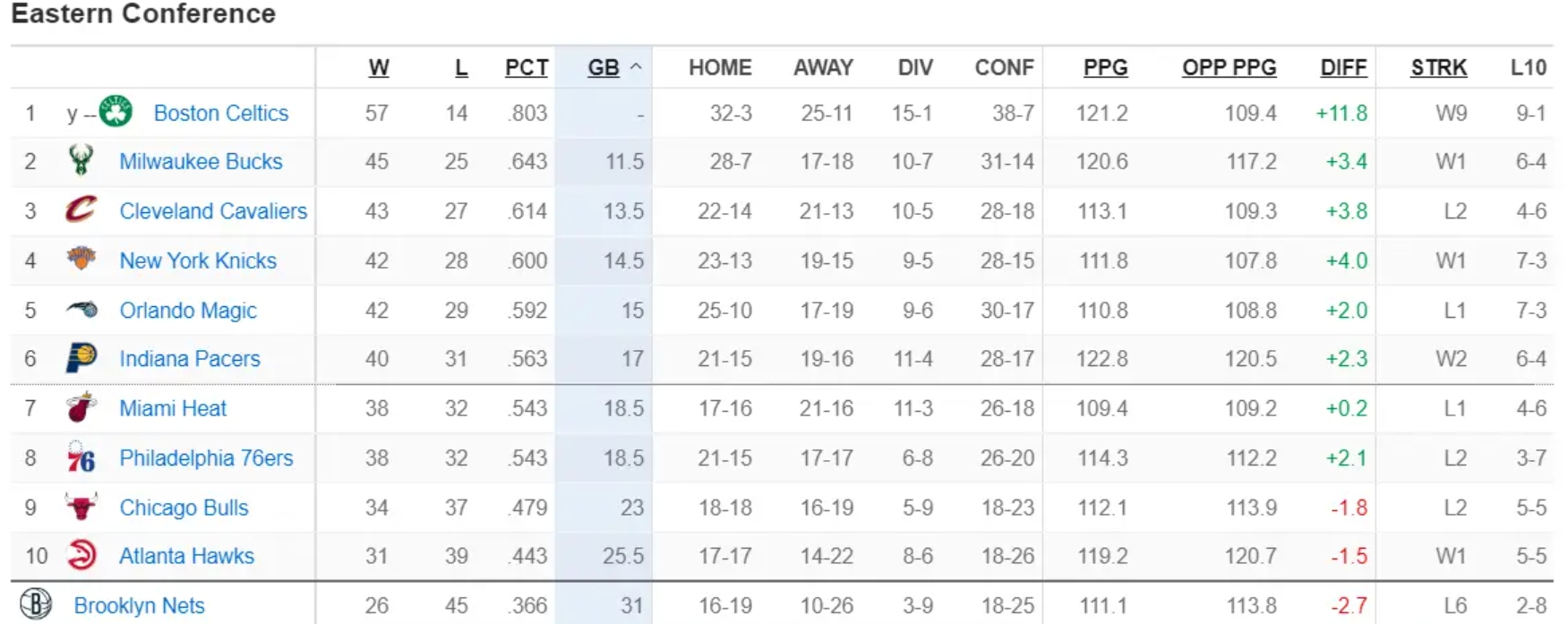The height and width of the screenshot is (624, 1568).
Task: Open the Boston Celtics team link
Action: point(221,113)
